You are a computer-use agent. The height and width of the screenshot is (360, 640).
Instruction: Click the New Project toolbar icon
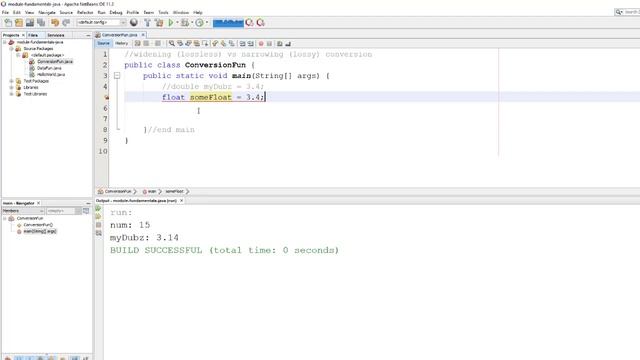(x=19, y=23)
